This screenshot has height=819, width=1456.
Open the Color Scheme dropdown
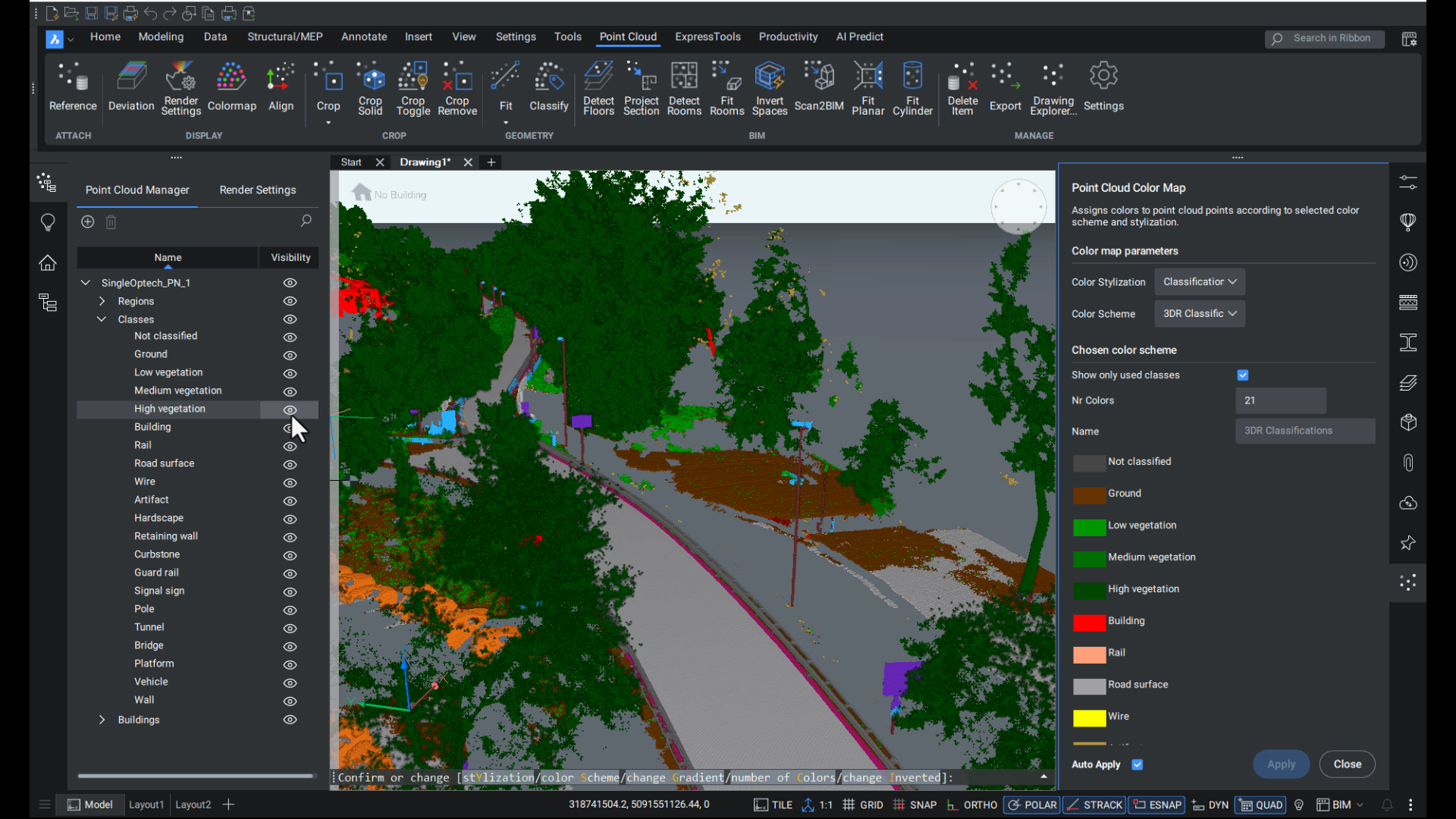click(1199, 313)
